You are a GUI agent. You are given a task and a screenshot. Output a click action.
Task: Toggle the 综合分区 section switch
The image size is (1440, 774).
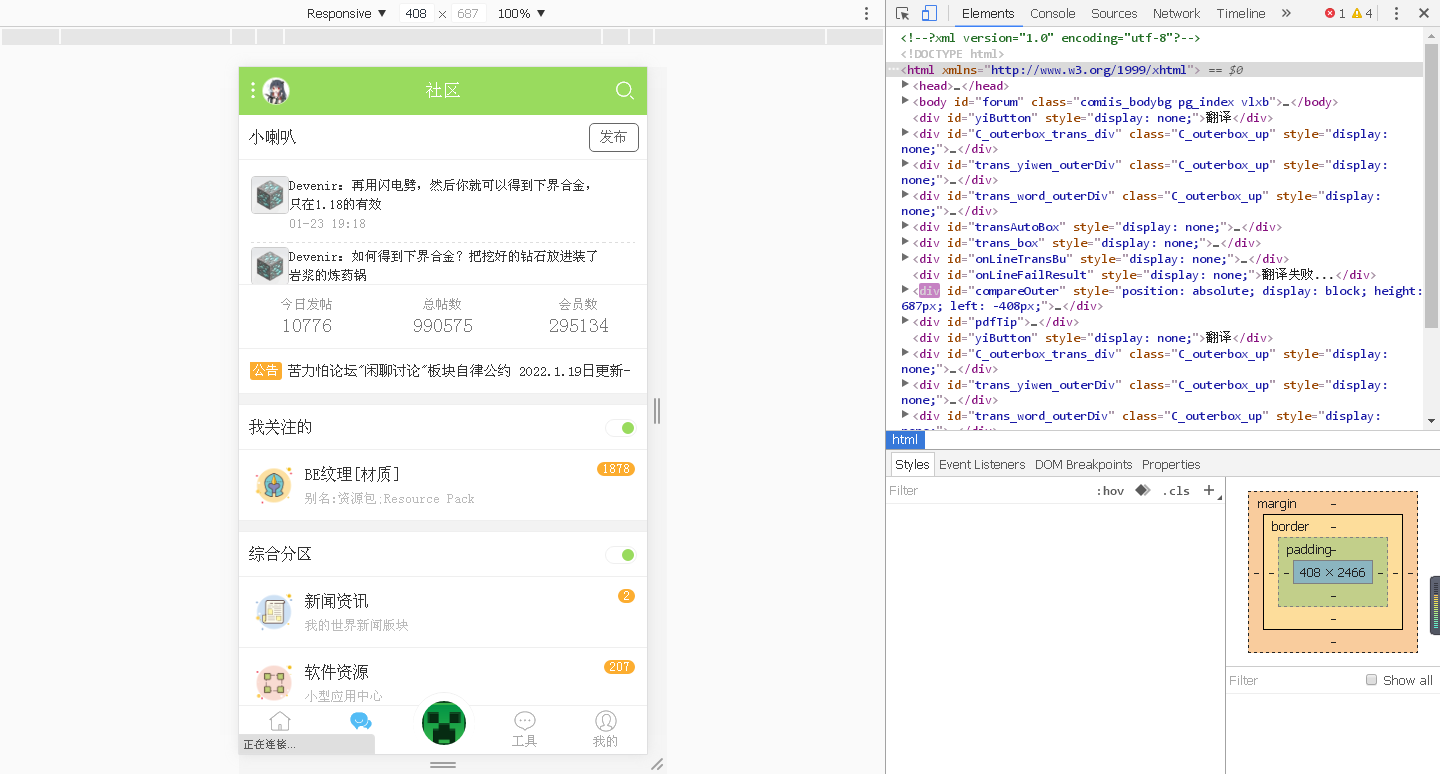[x=621, y=555]
